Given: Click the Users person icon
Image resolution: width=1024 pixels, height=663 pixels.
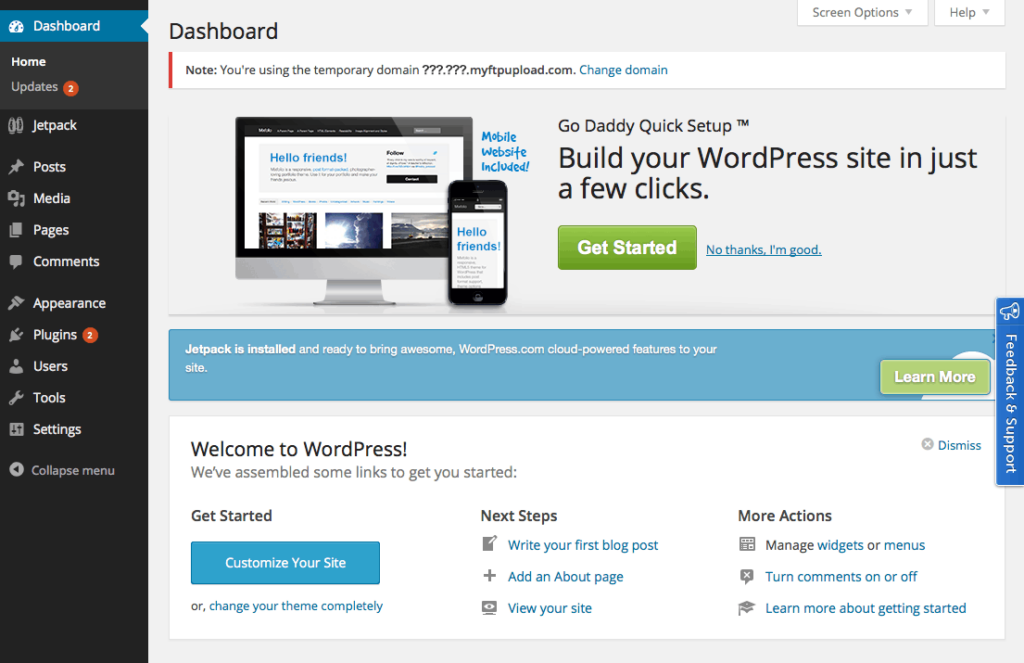Looking at the screenshot, I should tap(16, 366).
